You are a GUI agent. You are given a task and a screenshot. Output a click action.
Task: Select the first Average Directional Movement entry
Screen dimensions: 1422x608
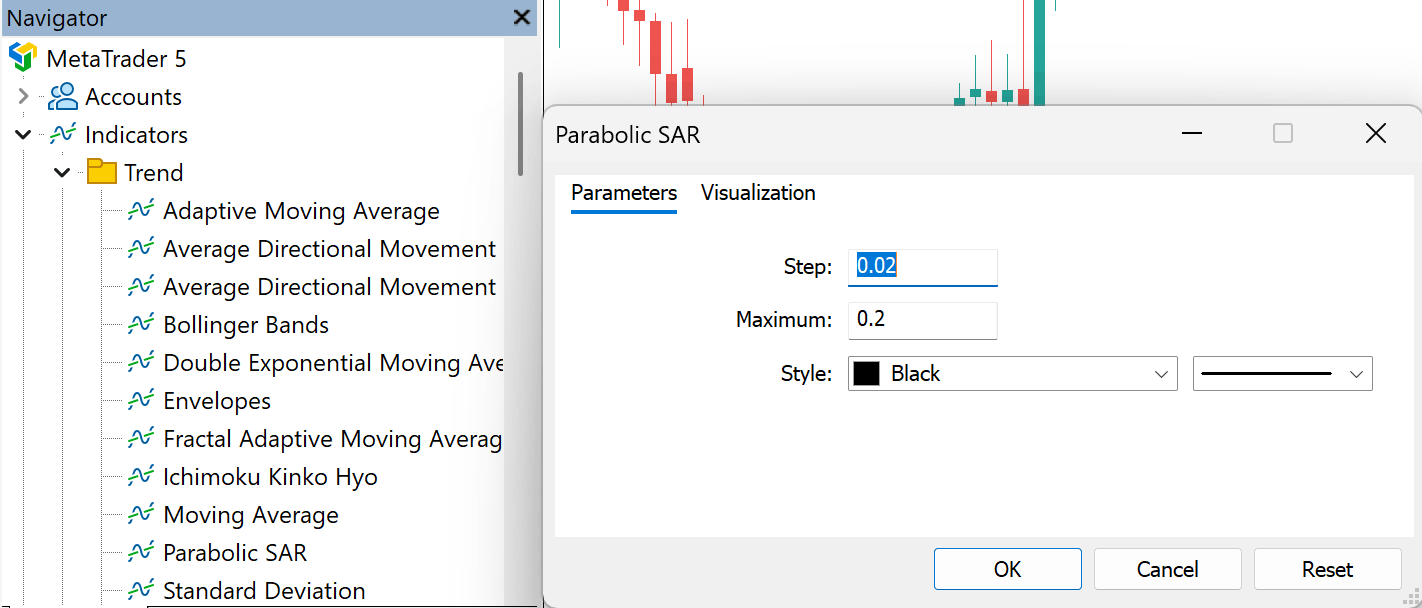tap(330, 249)
